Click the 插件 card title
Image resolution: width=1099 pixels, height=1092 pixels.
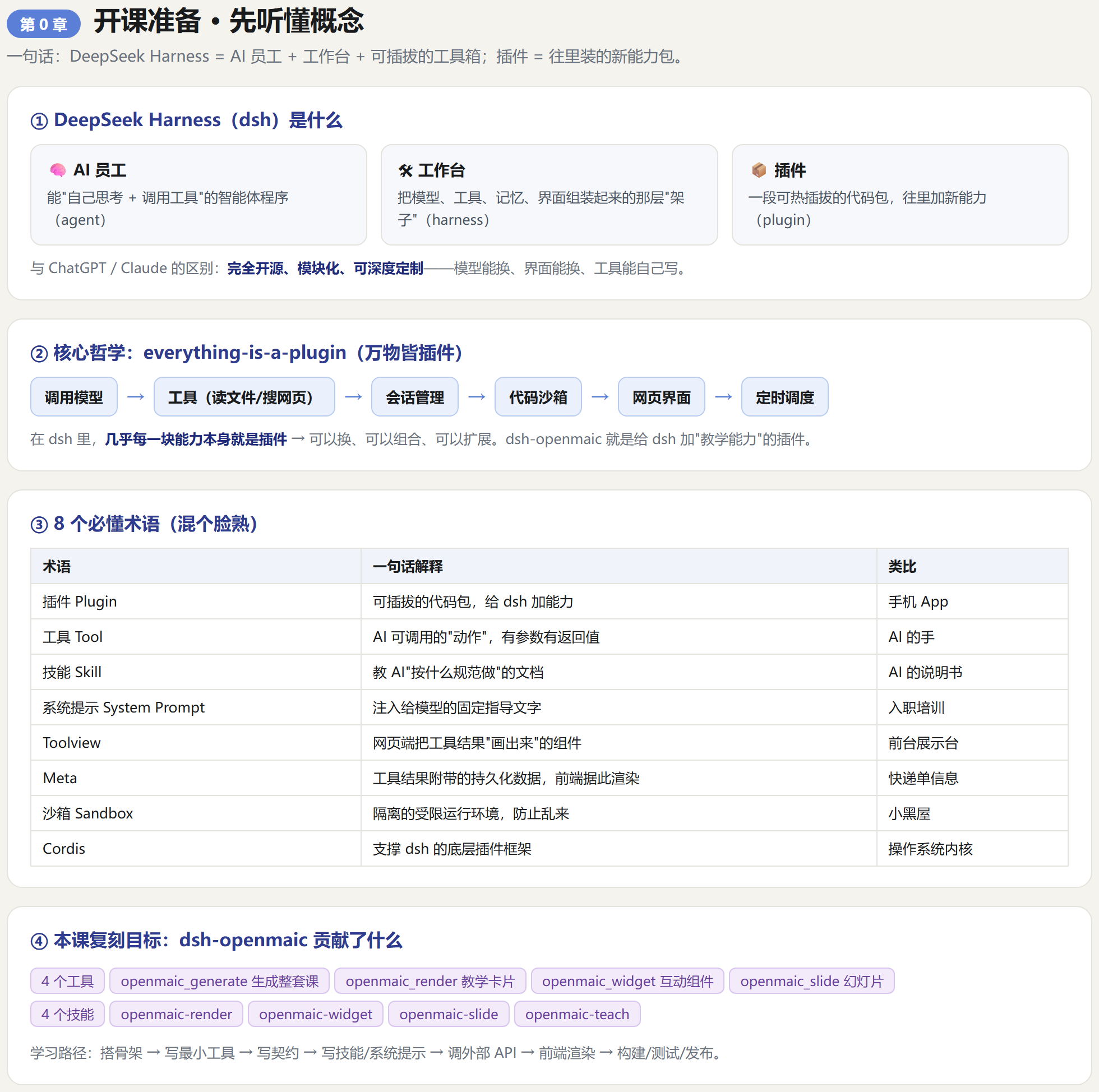click(x=789, y=170)
